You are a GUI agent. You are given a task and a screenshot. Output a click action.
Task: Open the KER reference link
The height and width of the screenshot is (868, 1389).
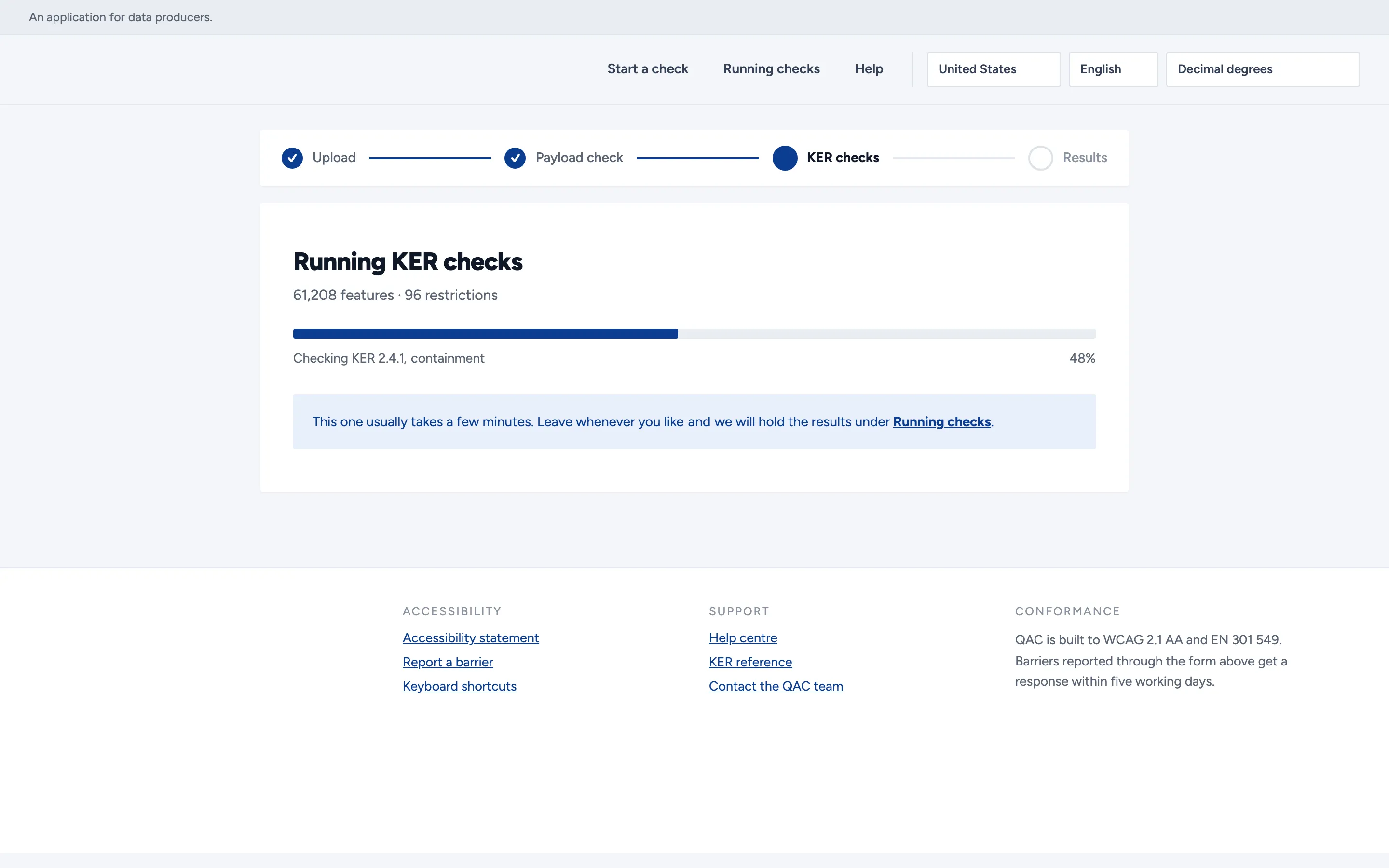point(750,662)
